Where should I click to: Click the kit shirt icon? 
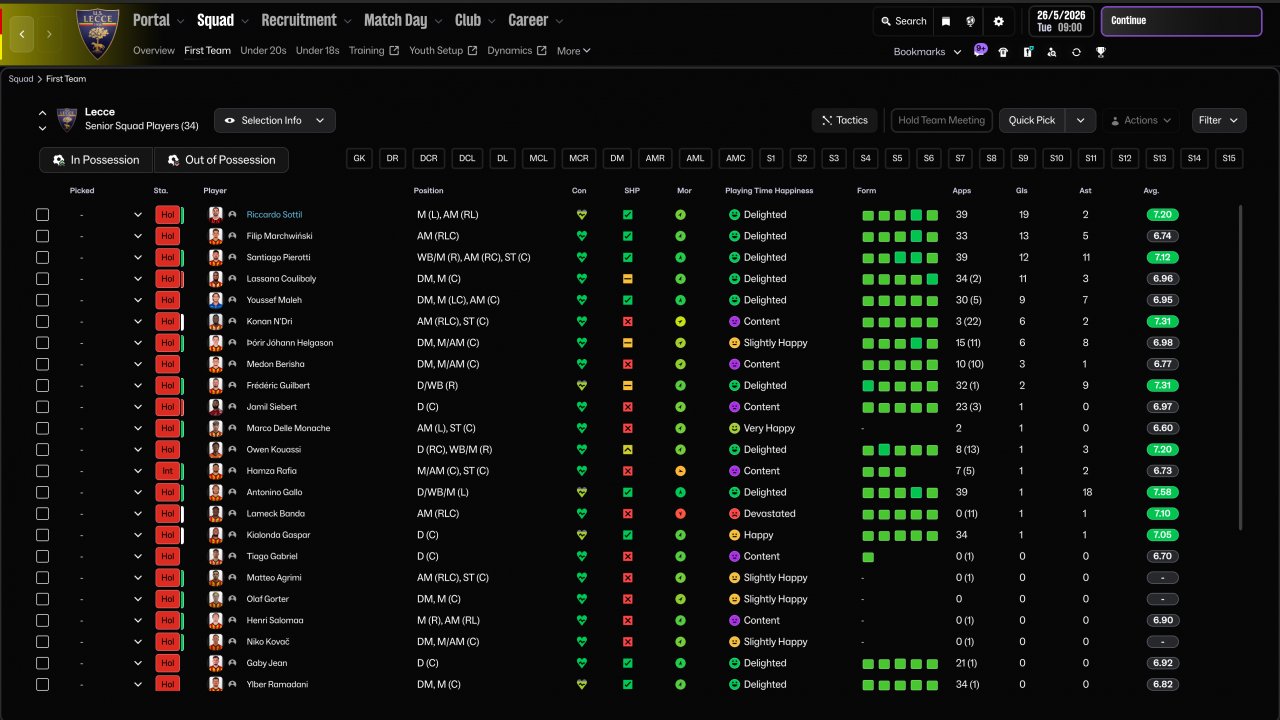coord(1003,52)
